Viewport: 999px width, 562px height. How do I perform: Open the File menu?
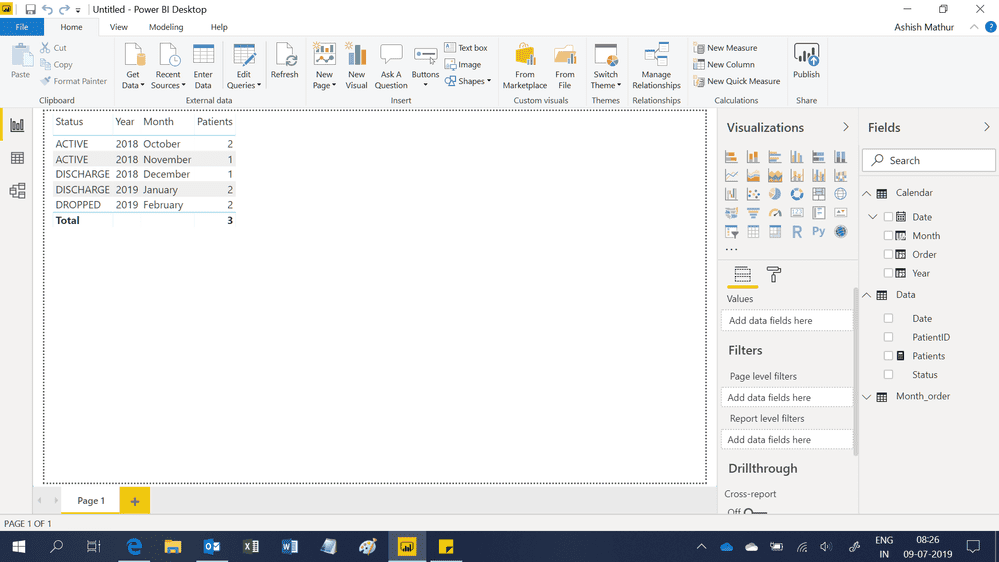pyautogui.click(x=22, y=27)
